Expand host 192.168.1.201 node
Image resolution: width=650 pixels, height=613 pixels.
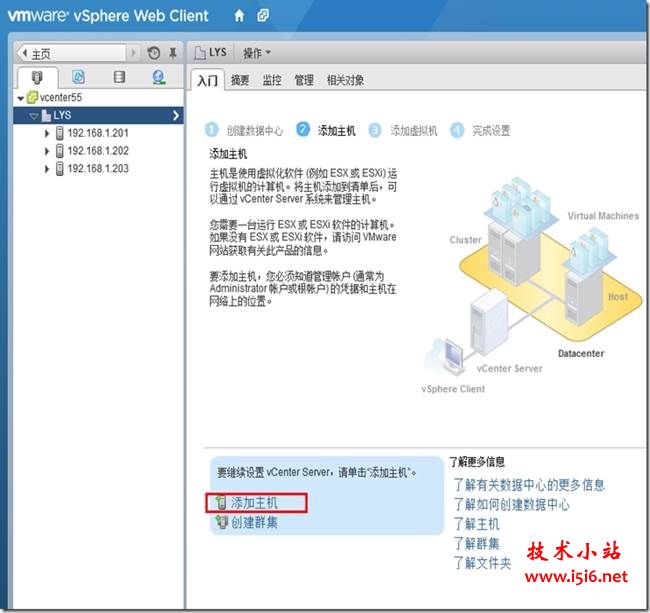pos(47,133)
